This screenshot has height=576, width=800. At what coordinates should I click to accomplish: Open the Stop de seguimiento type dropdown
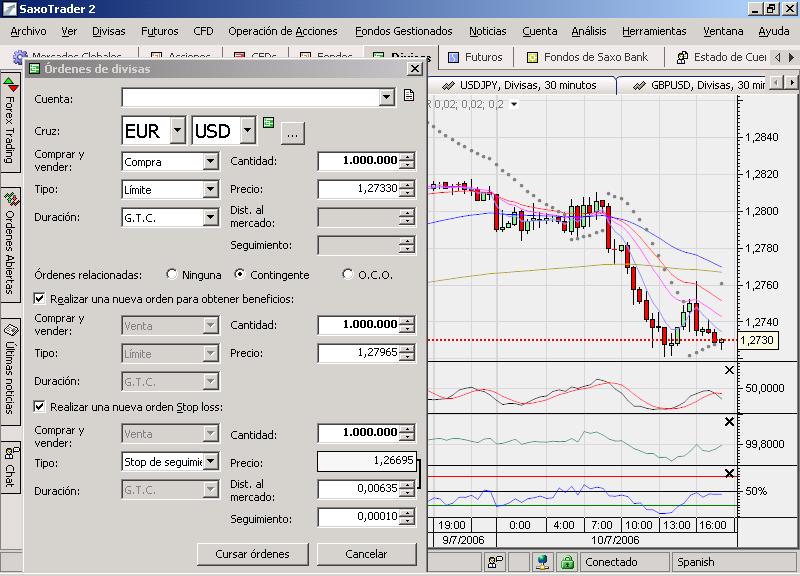click(x=210, y=462)
